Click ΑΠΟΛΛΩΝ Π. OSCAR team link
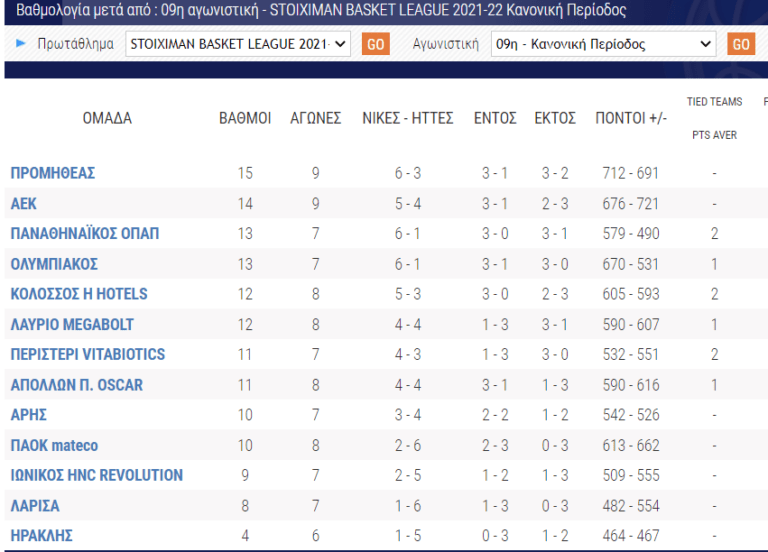 click(x=76, y=385)
